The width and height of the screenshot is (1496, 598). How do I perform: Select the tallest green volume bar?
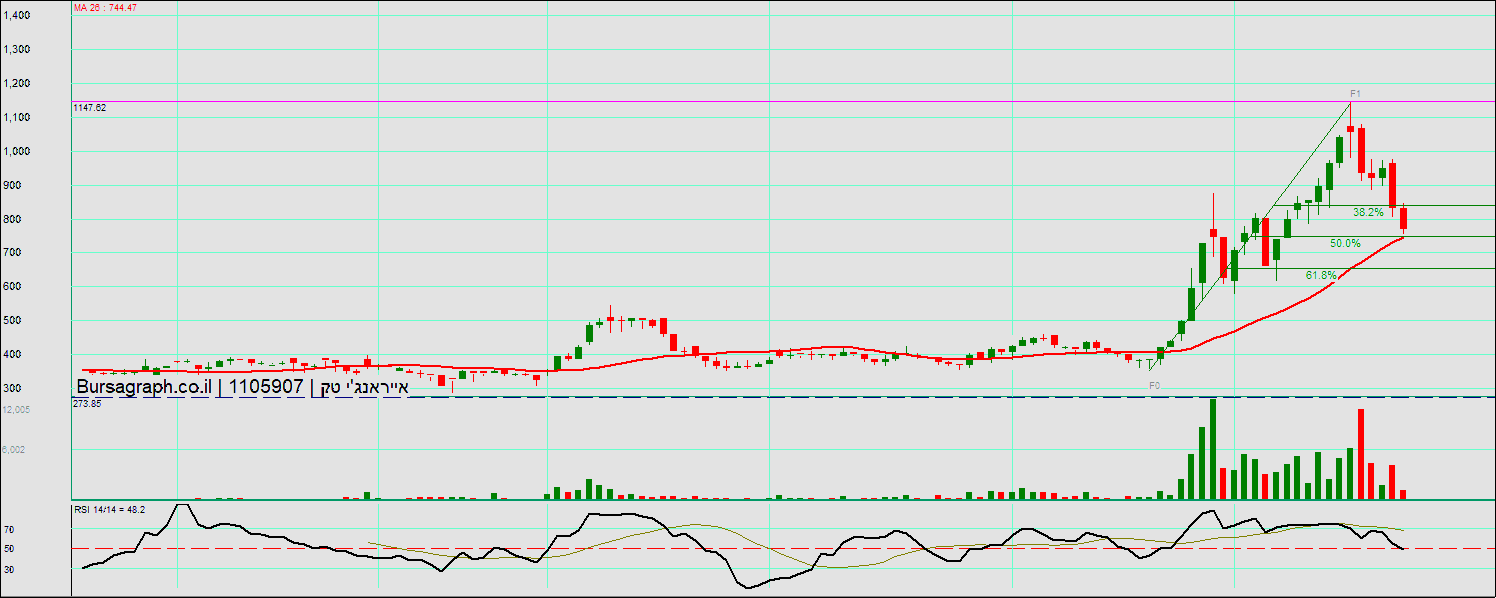[x=1213, y=449]
